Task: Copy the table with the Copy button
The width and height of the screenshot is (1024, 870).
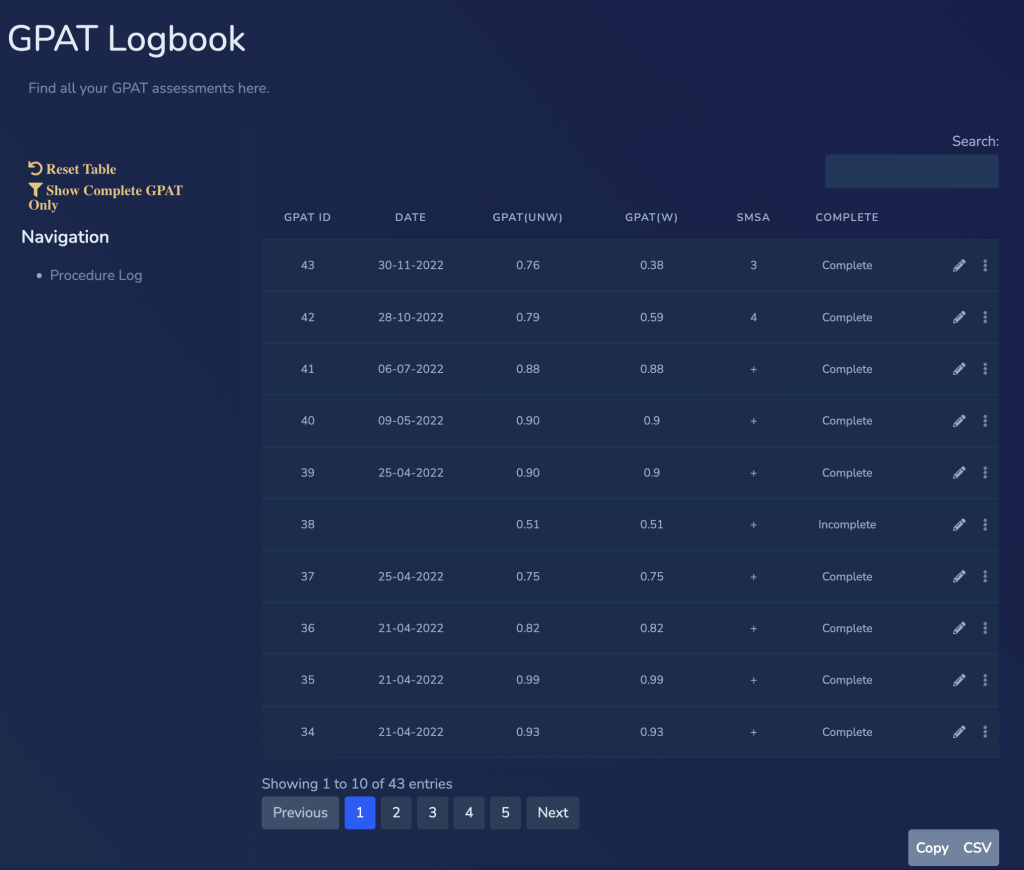Action: tap(932, 848)
